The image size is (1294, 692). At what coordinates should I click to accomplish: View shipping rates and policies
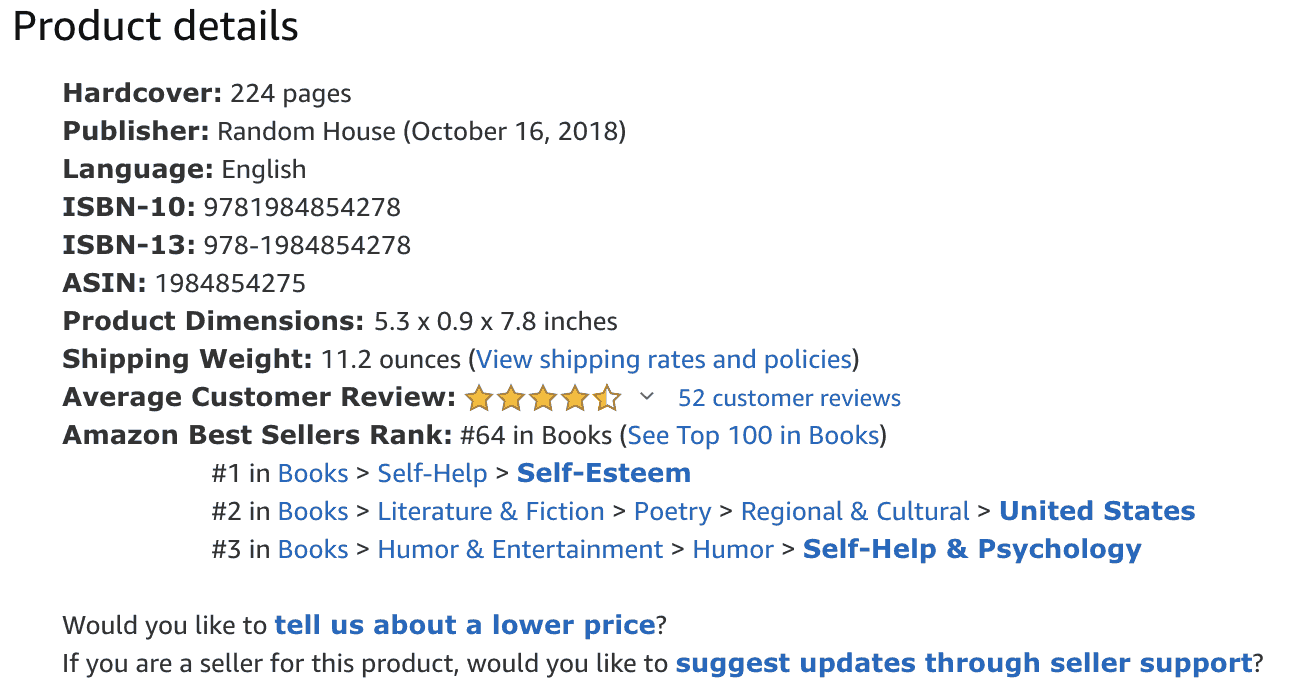click(x=663, y=359)
